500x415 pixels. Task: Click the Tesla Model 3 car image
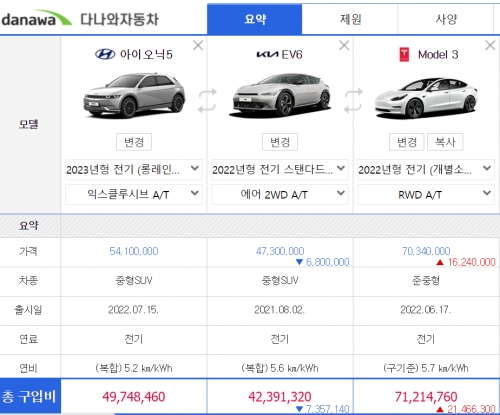pyautogui.click(x=426, y=98)
